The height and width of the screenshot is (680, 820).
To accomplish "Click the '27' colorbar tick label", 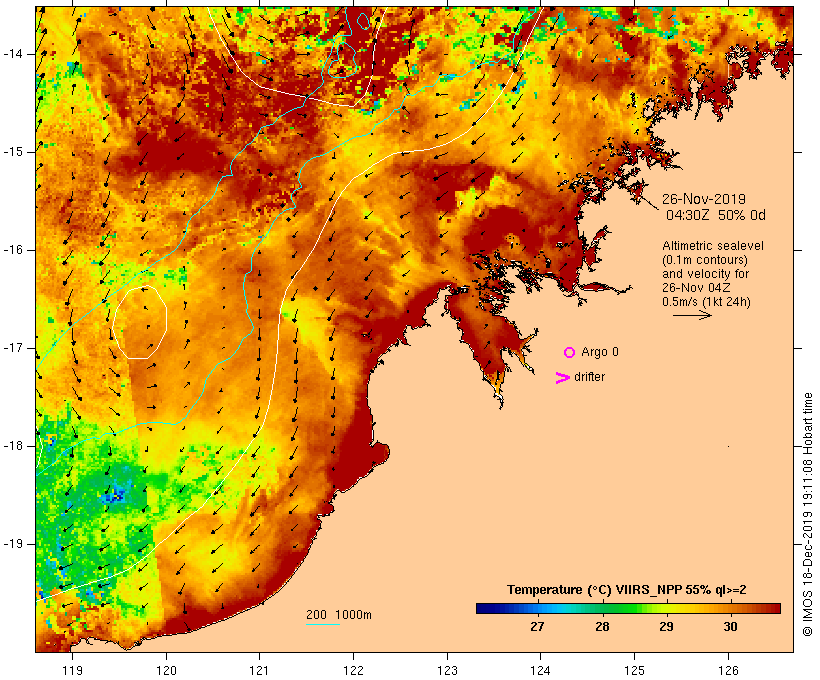I will (537, 626).
